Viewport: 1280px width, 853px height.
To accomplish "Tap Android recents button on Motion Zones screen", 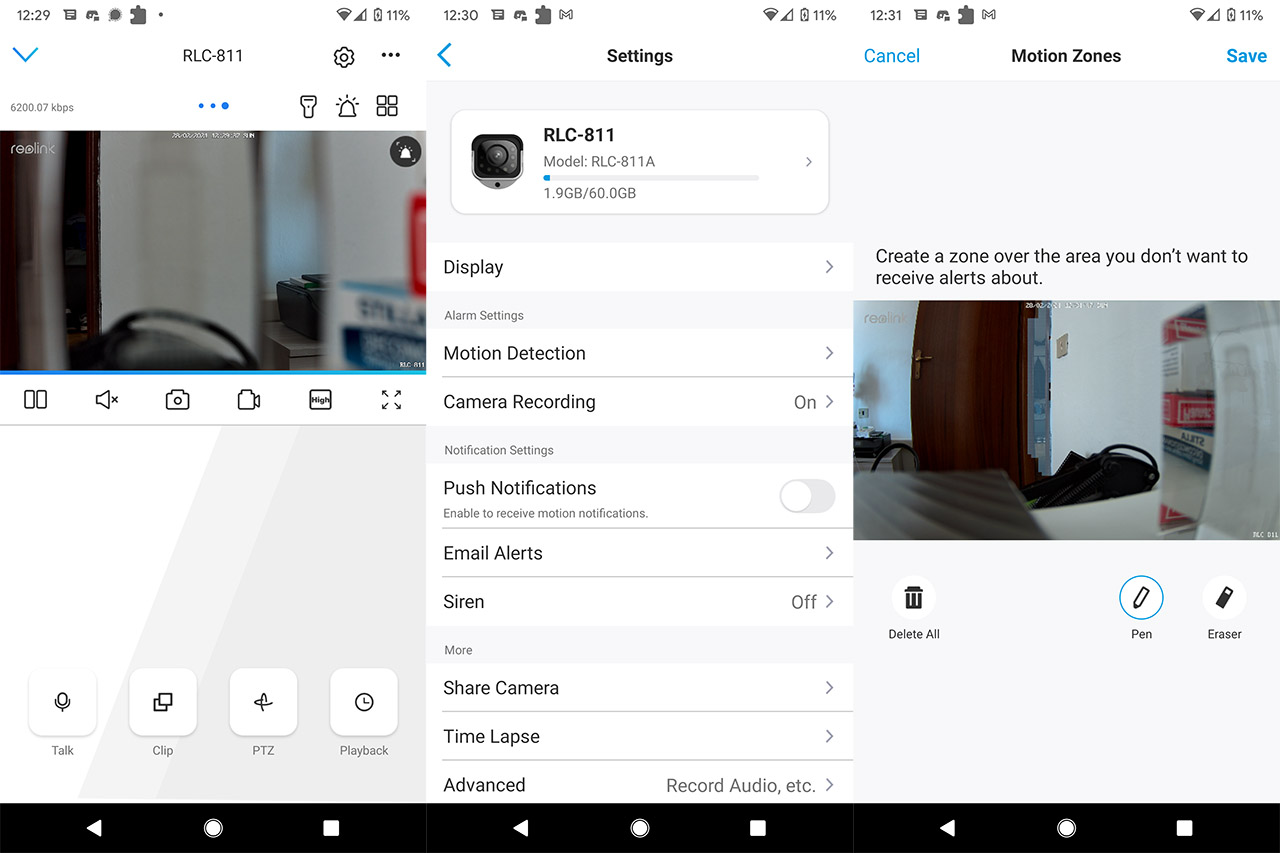I will pyautogui.click(x=1184, y=828).
